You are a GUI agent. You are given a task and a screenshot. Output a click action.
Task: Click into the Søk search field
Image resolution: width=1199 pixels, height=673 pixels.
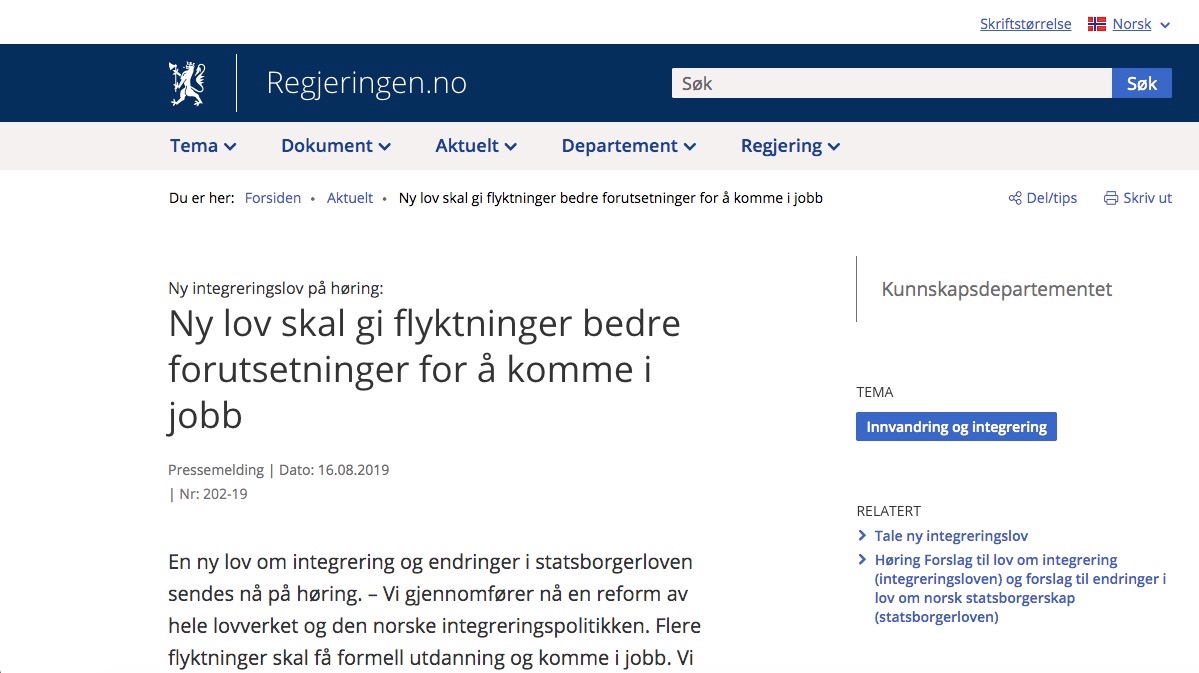890,84
